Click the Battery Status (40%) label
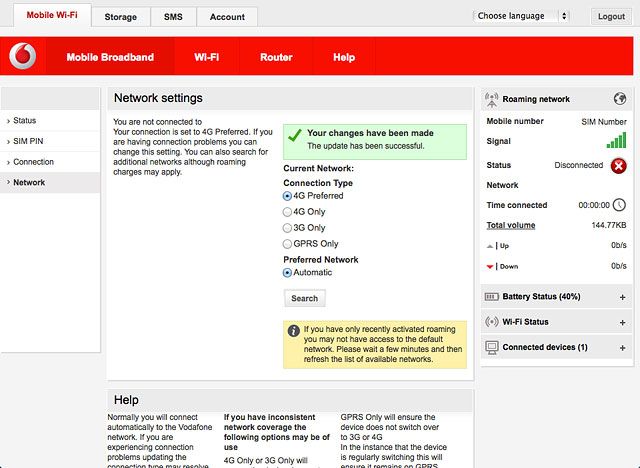 541,297
